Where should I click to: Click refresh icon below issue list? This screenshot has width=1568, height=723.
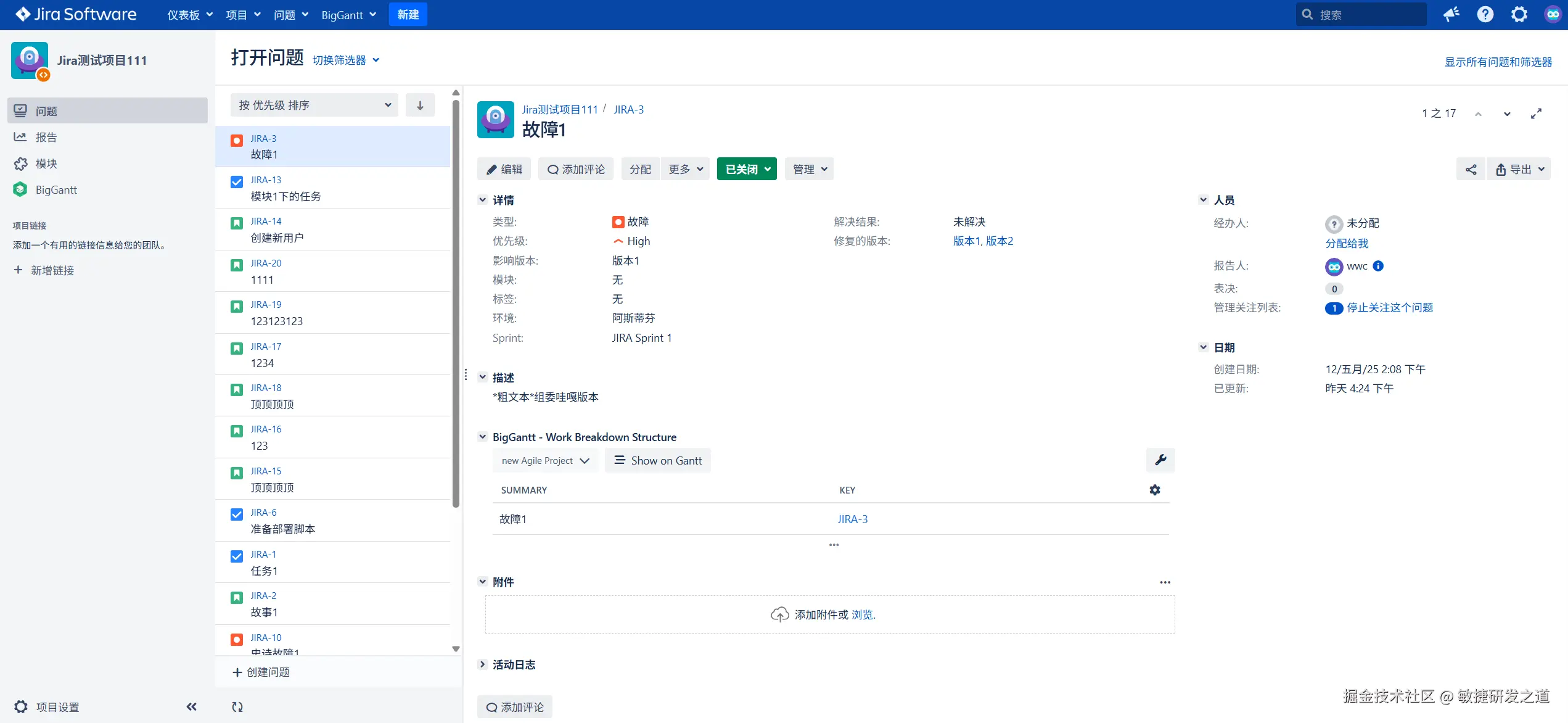(x=237, y=707)
